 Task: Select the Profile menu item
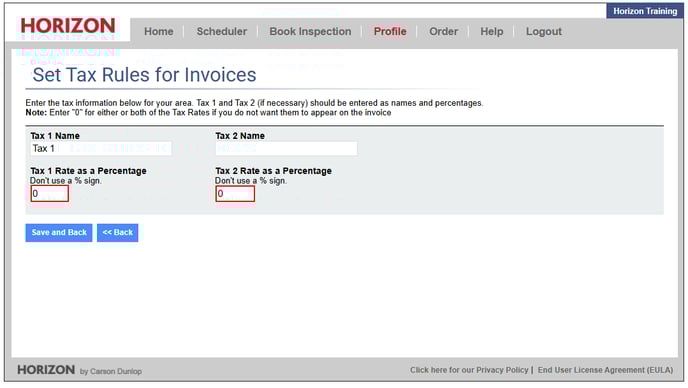(x=390, y=32)
